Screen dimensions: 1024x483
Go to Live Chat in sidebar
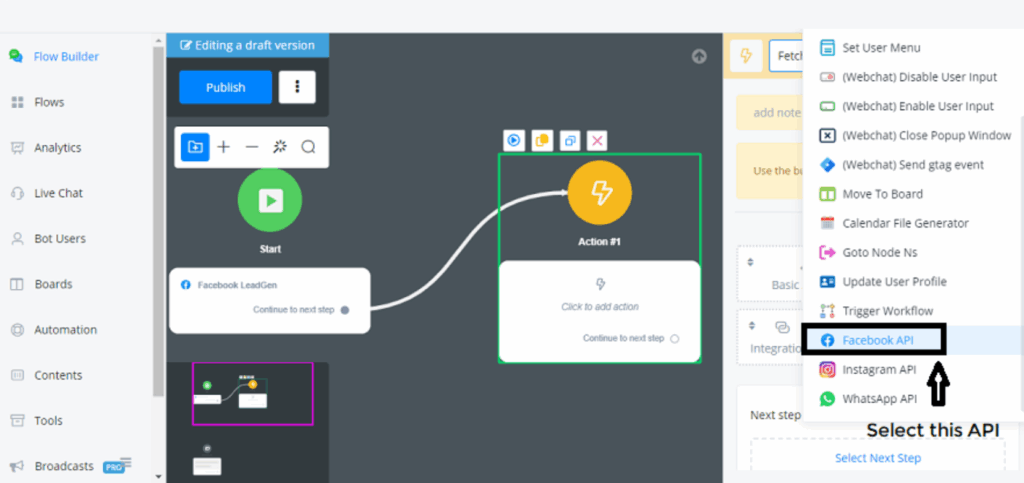(x=58, y=193)
